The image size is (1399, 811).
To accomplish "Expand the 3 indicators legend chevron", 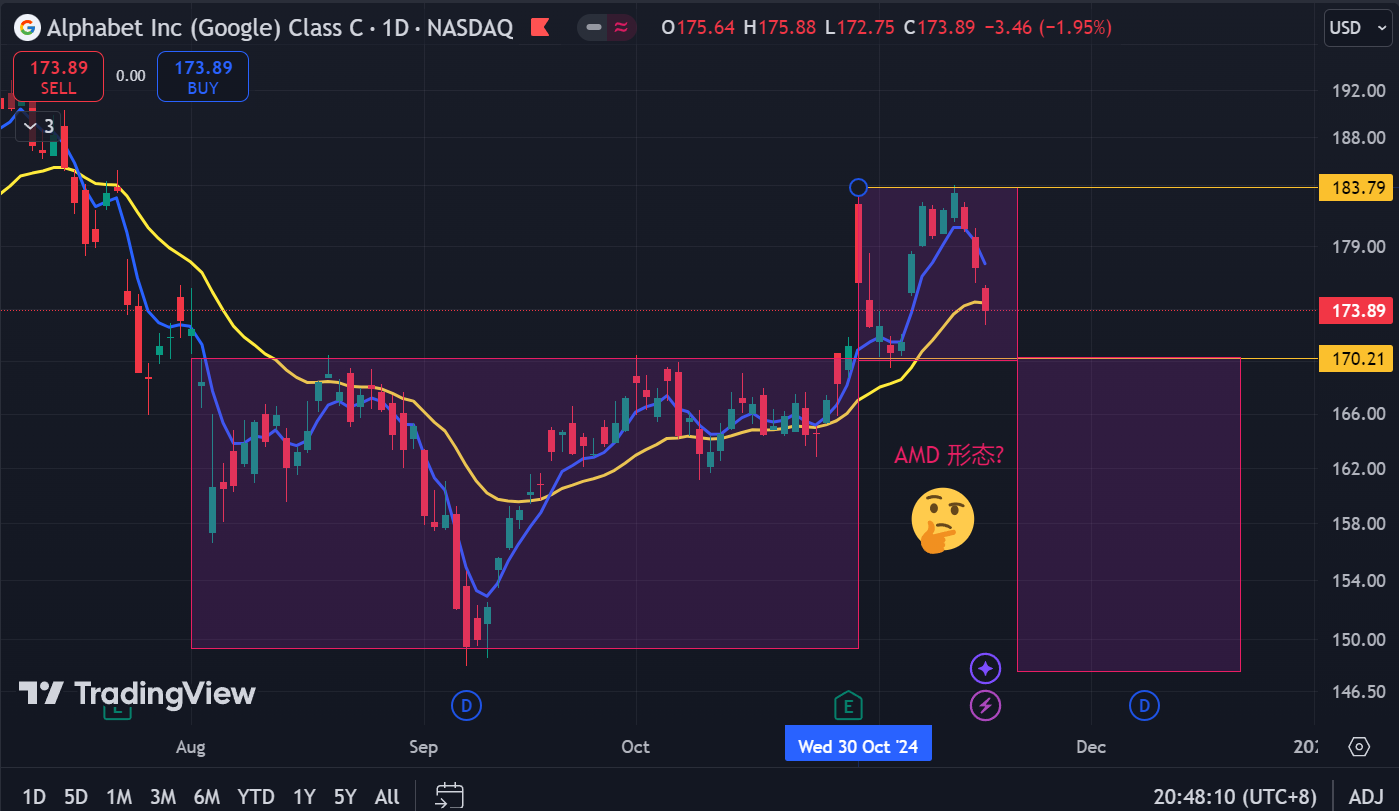I will 38,127.
